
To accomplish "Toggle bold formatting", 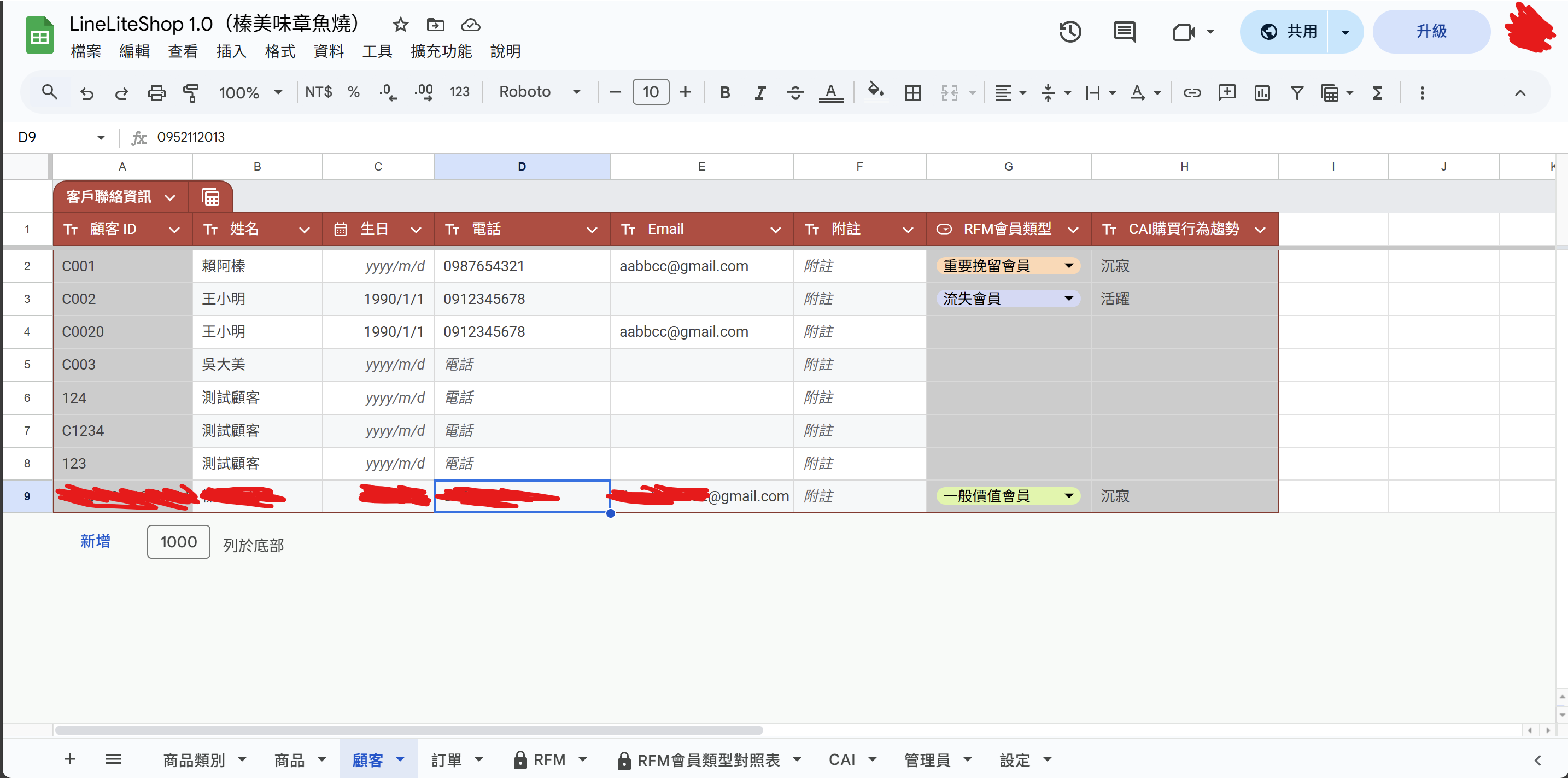I will [x=724, y=92].
